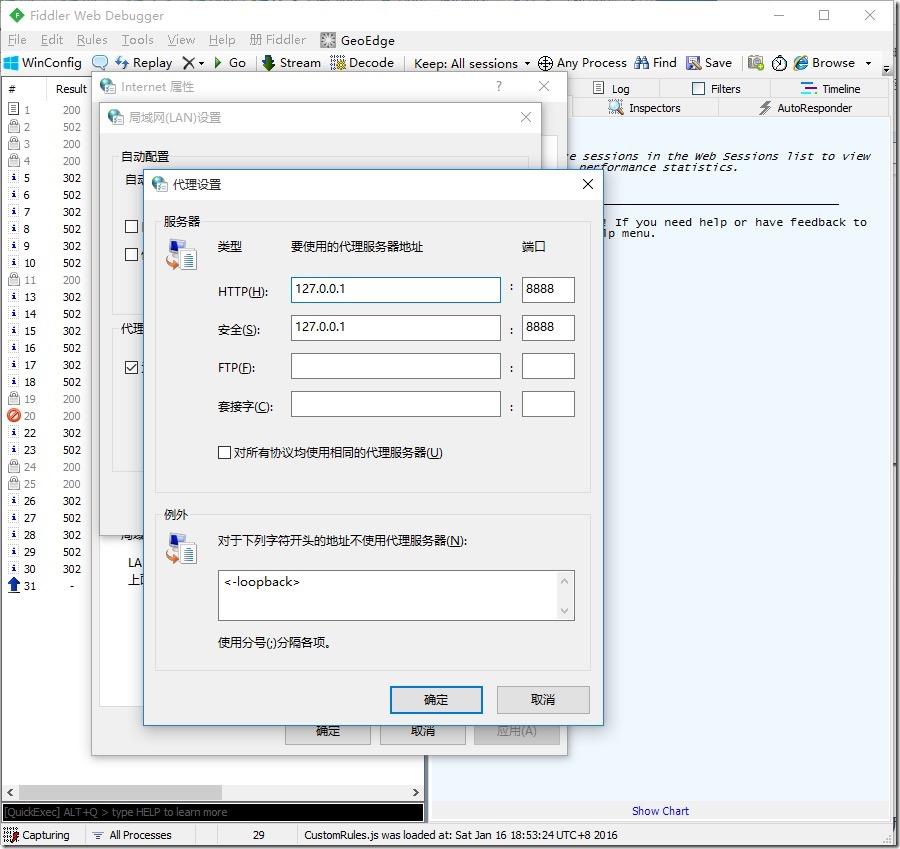Click the Save toolbar button
The image size is (900, 849).
pos(709,63)
